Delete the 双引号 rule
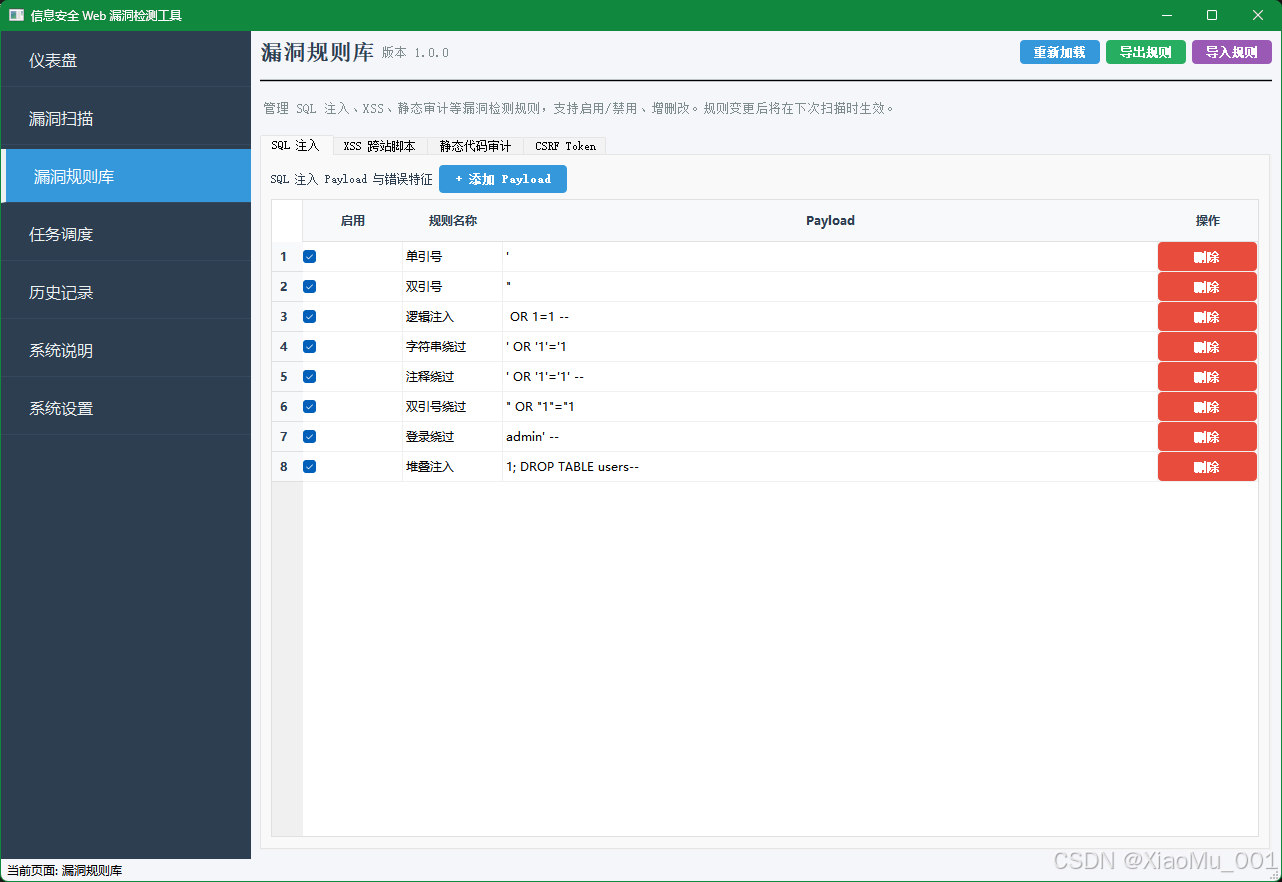This screenshot has width=1282, height=882. point(1207,287)
